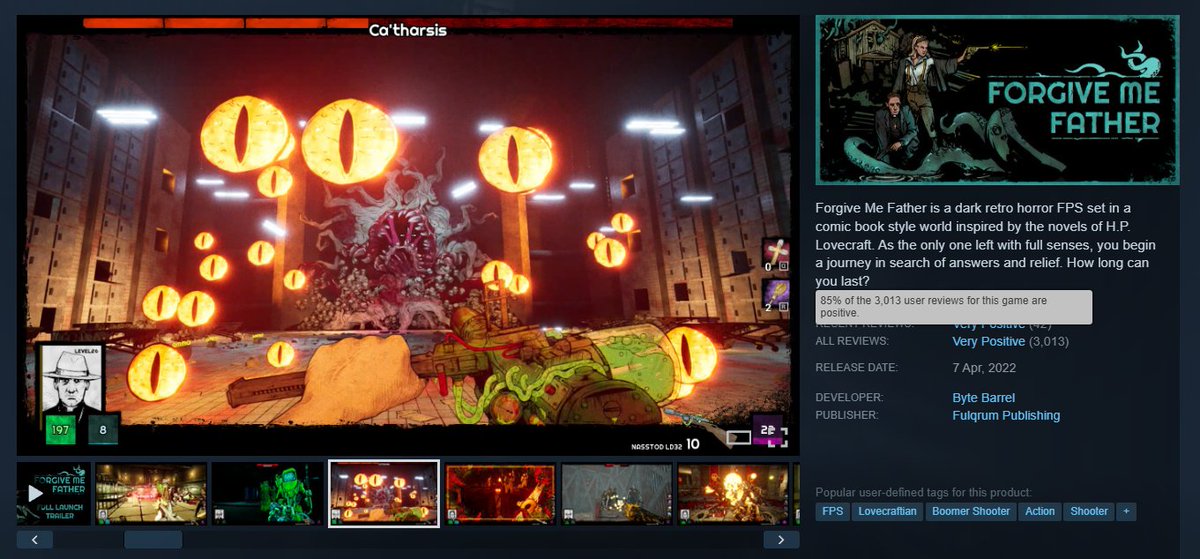Open the fiery explosion screenshot thumbnail
Screen dimensions: 1200x559
pyautogui.click(x=733, y=494)
